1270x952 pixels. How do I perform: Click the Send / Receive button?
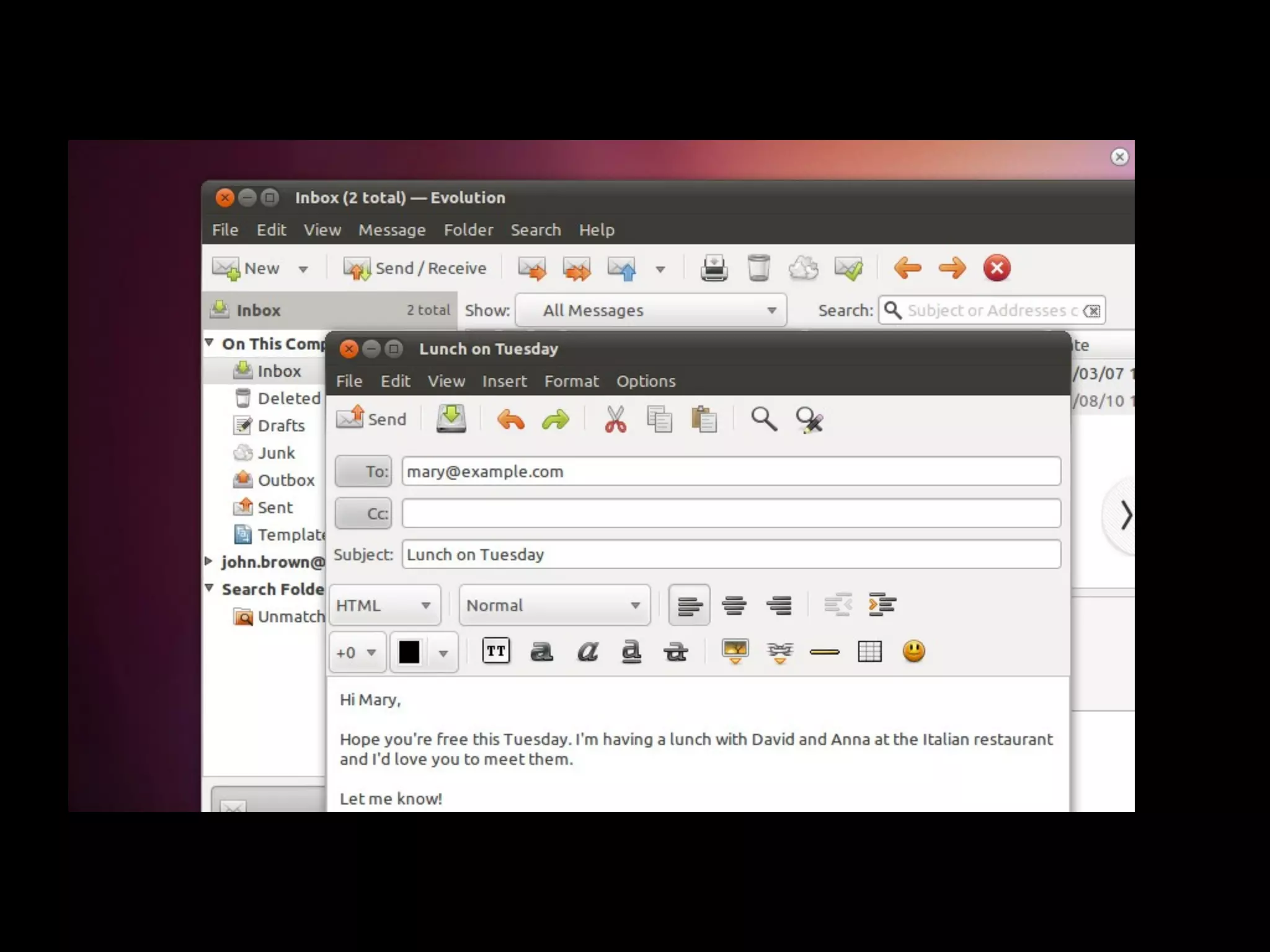[415, 268]
